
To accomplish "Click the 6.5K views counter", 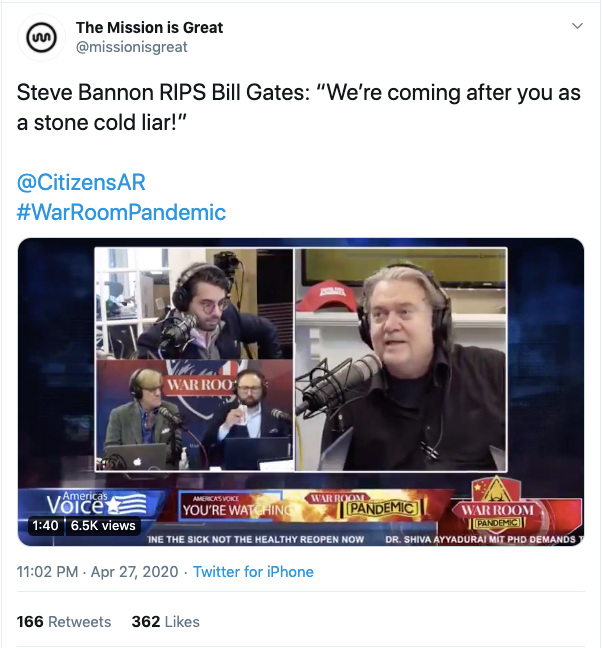I will coord(103,526).
